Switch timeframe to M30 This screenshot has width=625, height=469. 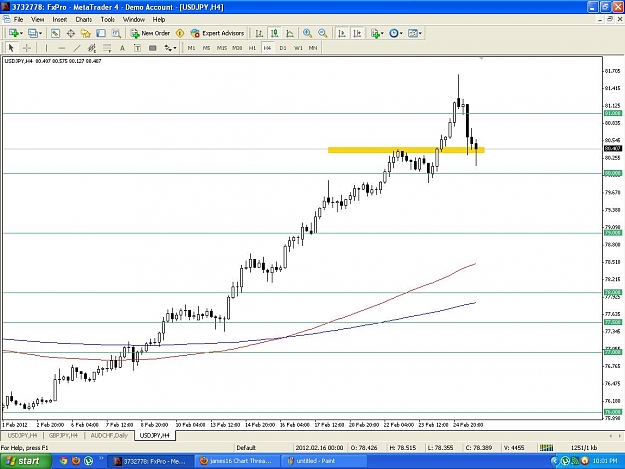[x=237, y=48]
